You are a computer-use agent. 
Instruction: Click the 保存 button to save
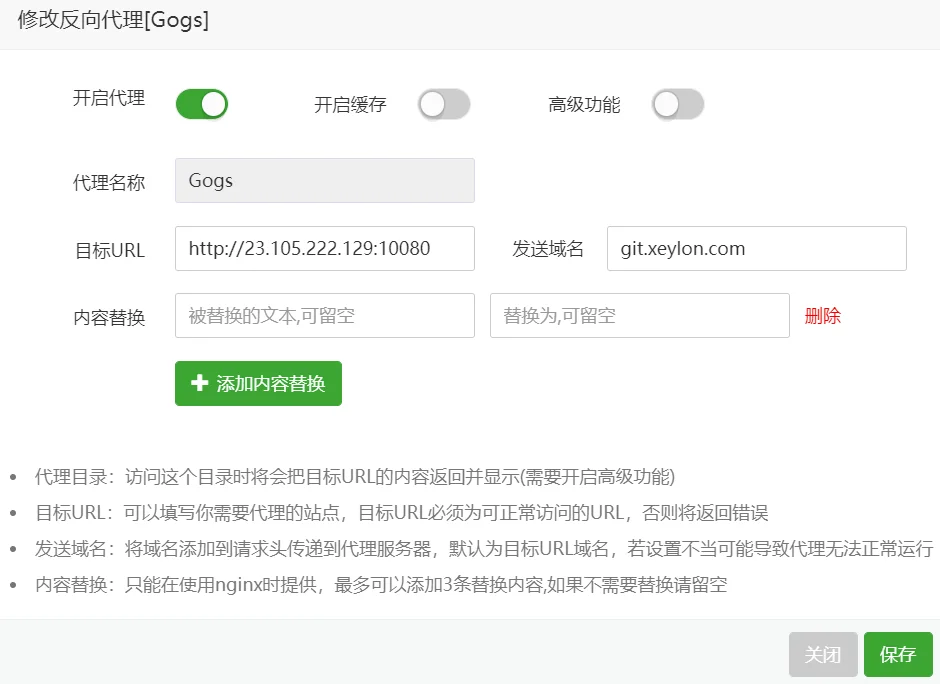point(897,655)
